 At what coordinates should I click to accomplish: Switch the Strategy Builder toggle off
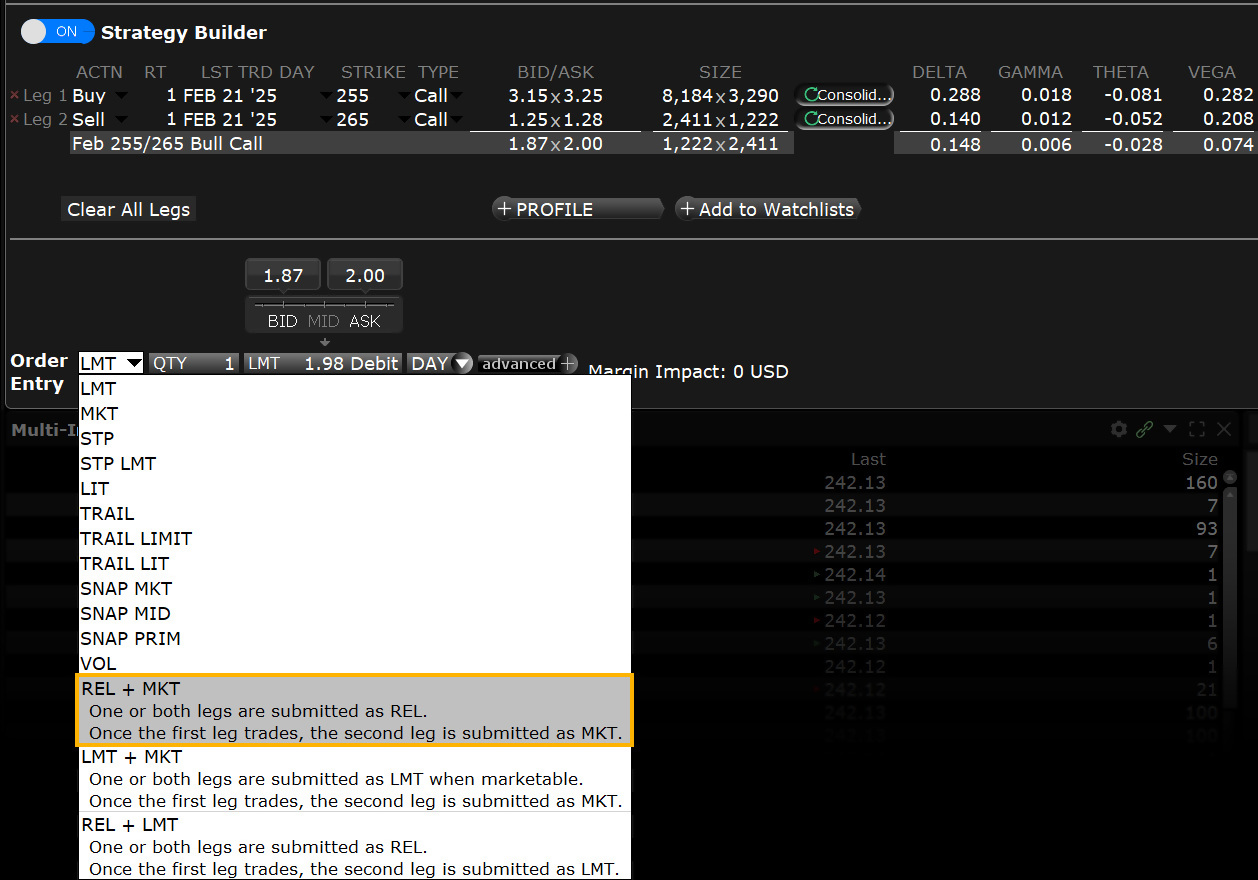pyautogui.click(x=57, y=31)
